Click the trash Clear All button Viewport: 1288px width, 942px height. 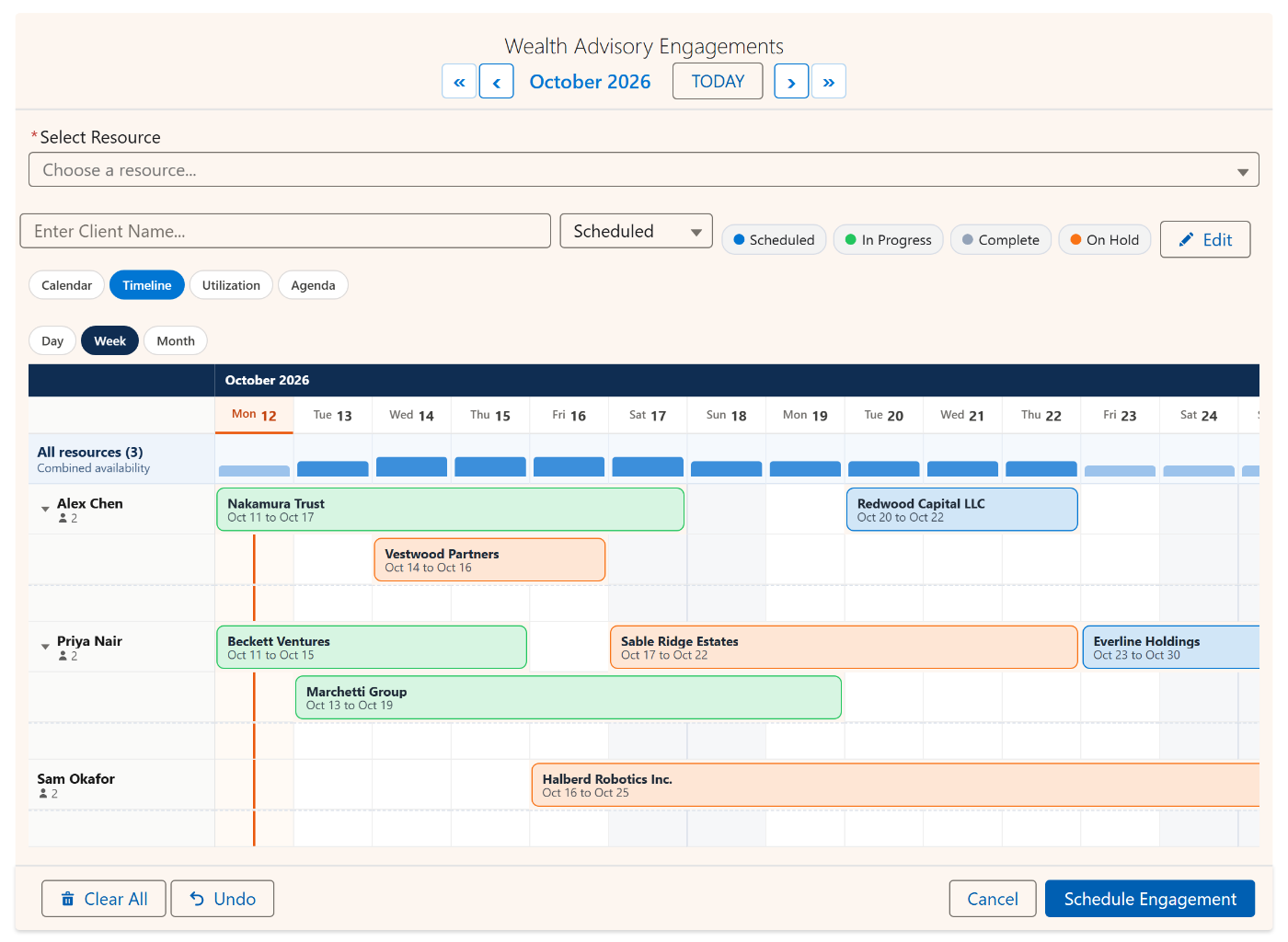[104, 899]
